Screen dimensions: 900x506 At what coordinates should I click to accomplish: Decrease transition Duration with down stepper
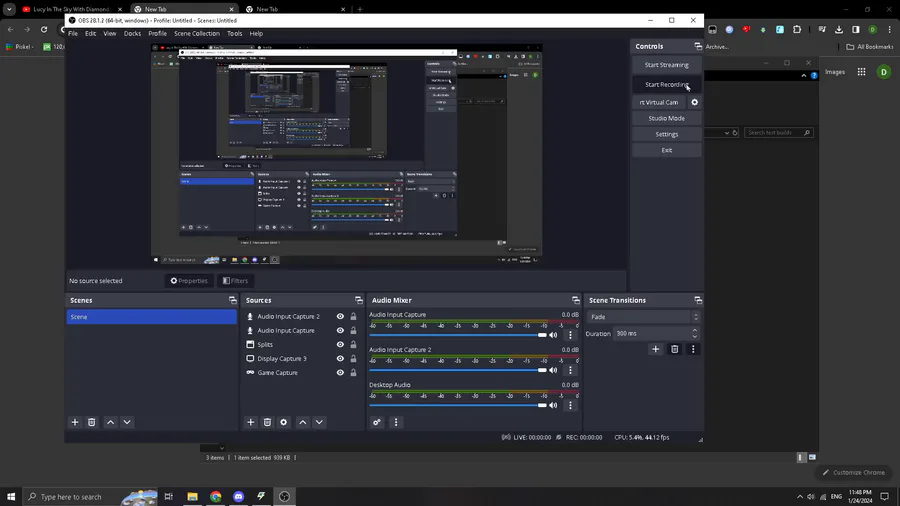tap(695, 336)
